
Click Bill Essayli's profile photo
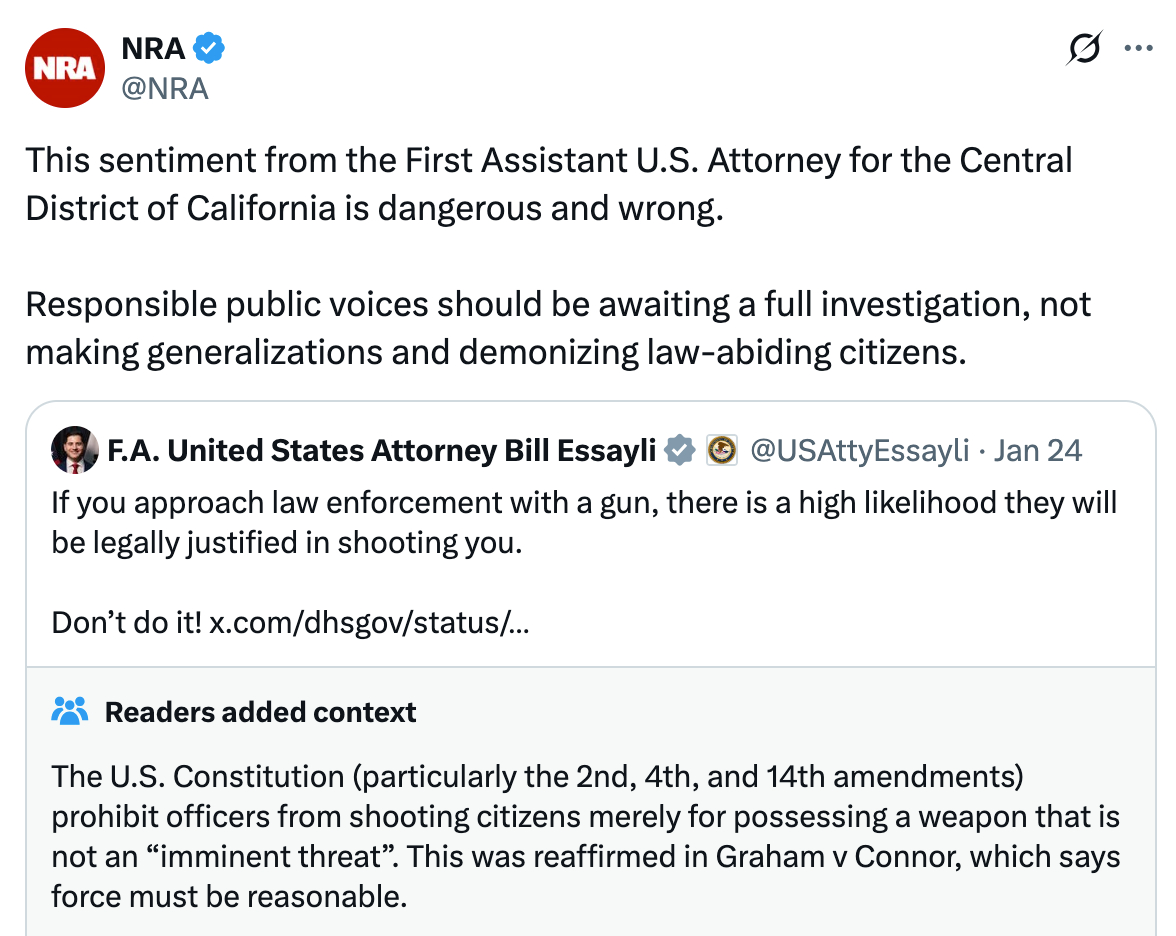click(x=75, y=451)
